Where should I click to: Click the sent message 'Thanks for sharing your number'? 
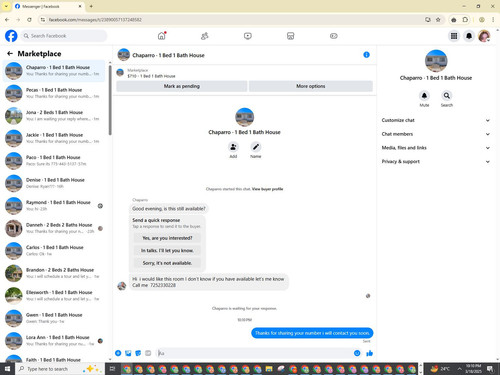pyautogui.click(x=312, y=333)
